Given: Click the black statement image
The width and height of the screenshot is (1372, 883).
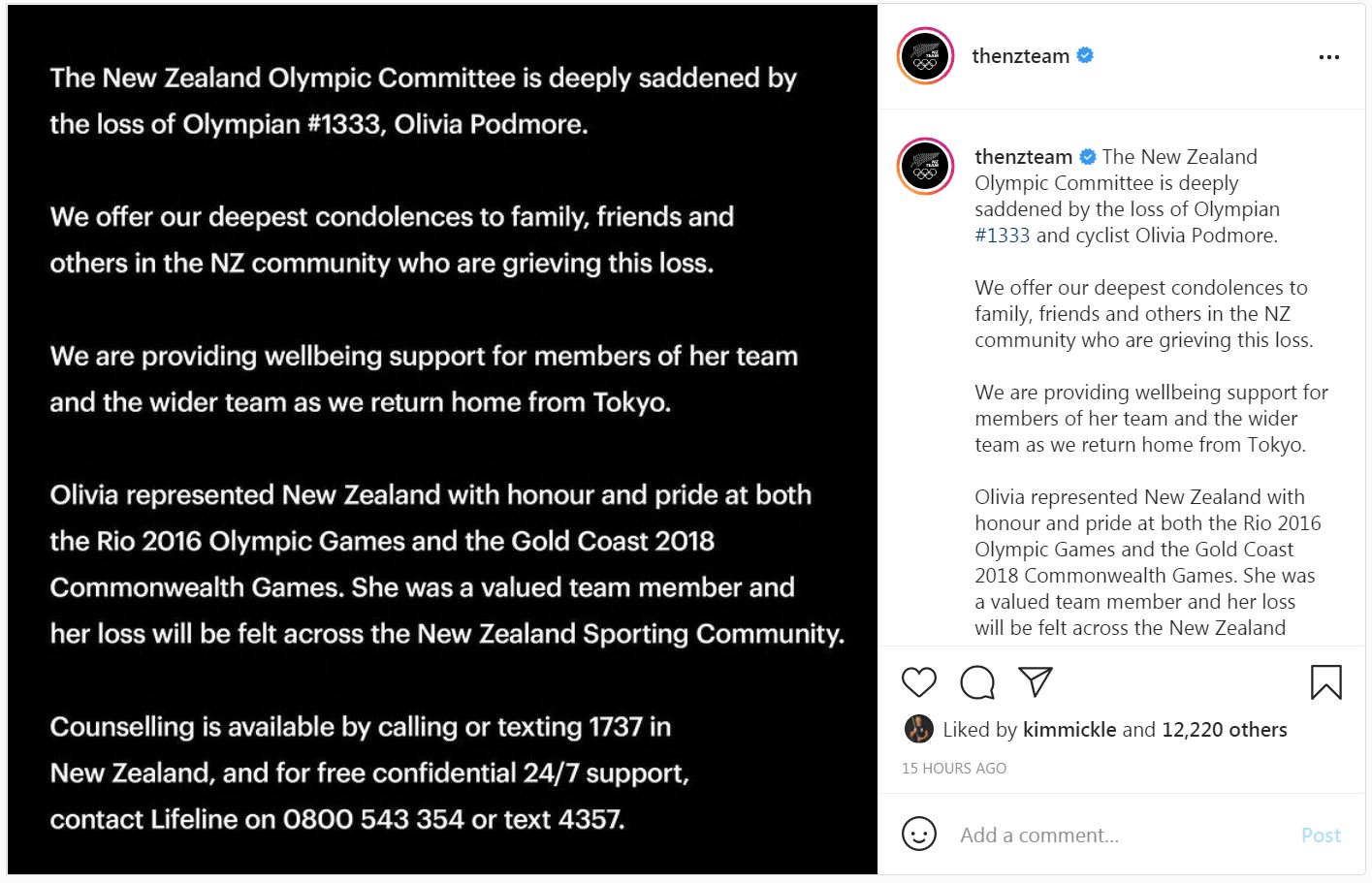Looking at the screenshot, I should click(x=442, y=441).
